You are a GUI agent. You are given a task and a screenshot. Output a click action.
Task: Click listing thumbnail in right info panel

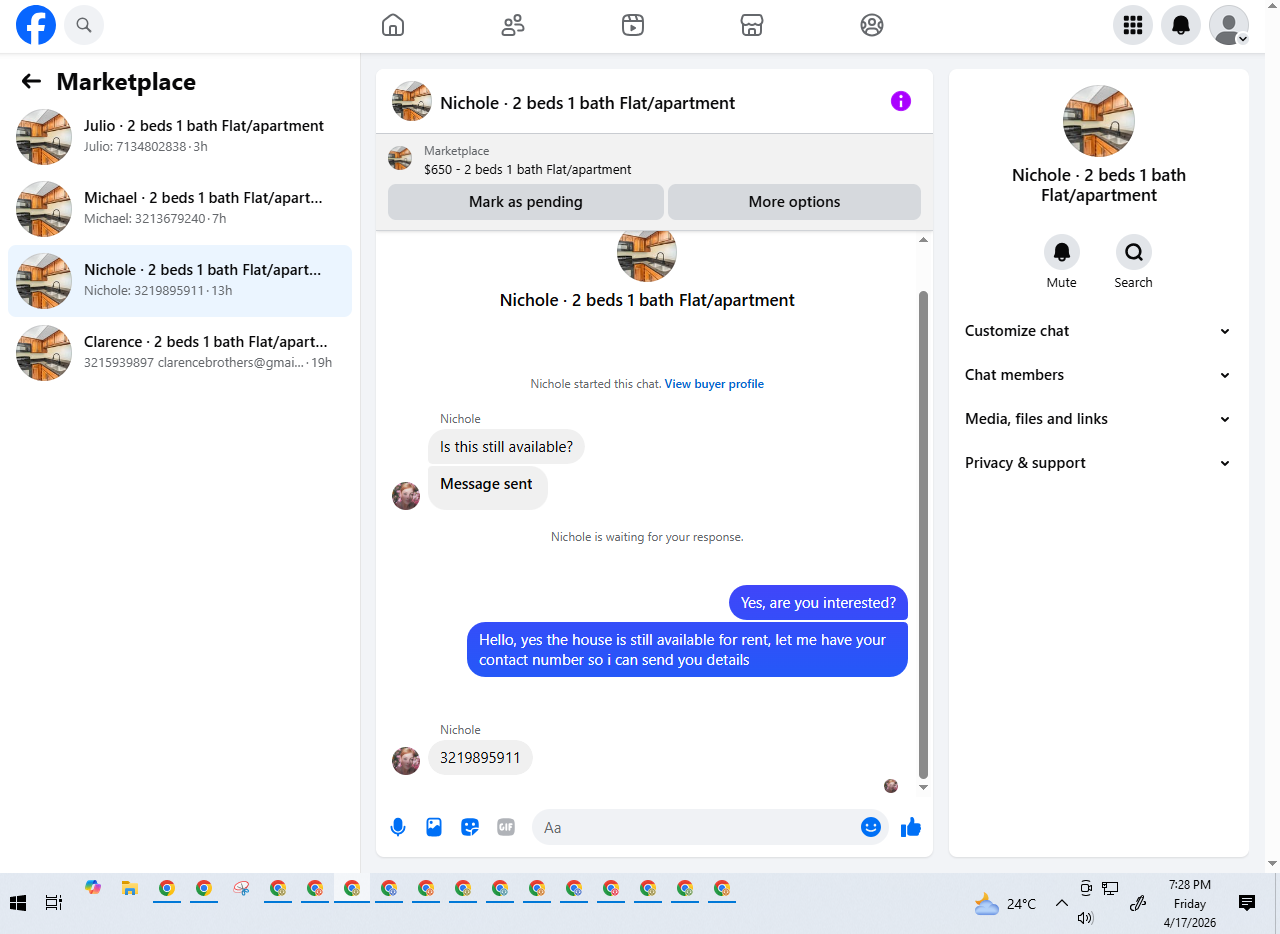click(1099, 121)
